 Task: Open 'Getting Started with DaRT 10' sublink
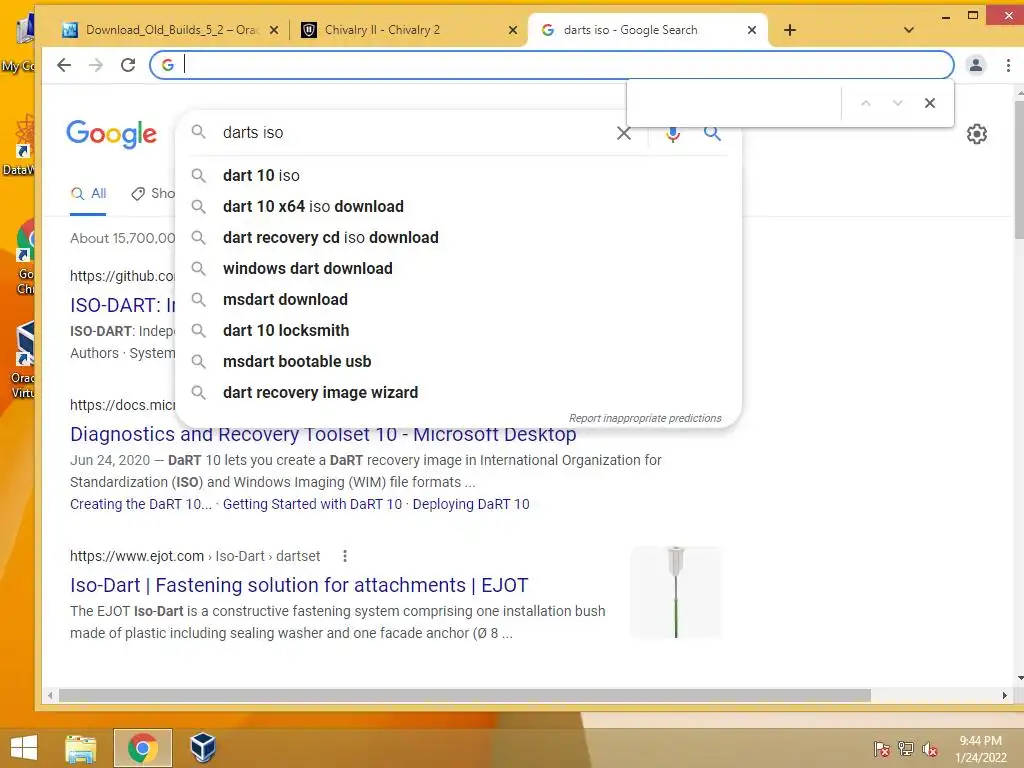click(312, 504)
